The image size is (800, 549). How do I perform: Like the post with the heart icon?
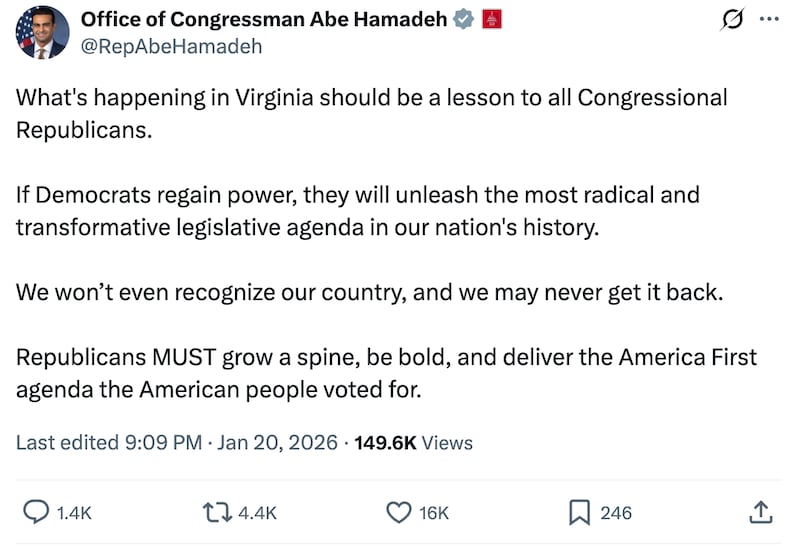tap(398, 512)
